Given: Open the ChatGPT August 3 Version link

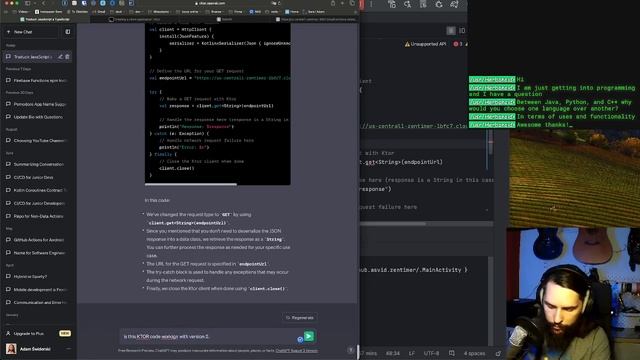Looking at the screenshot, I should click(x=296, y=351).
